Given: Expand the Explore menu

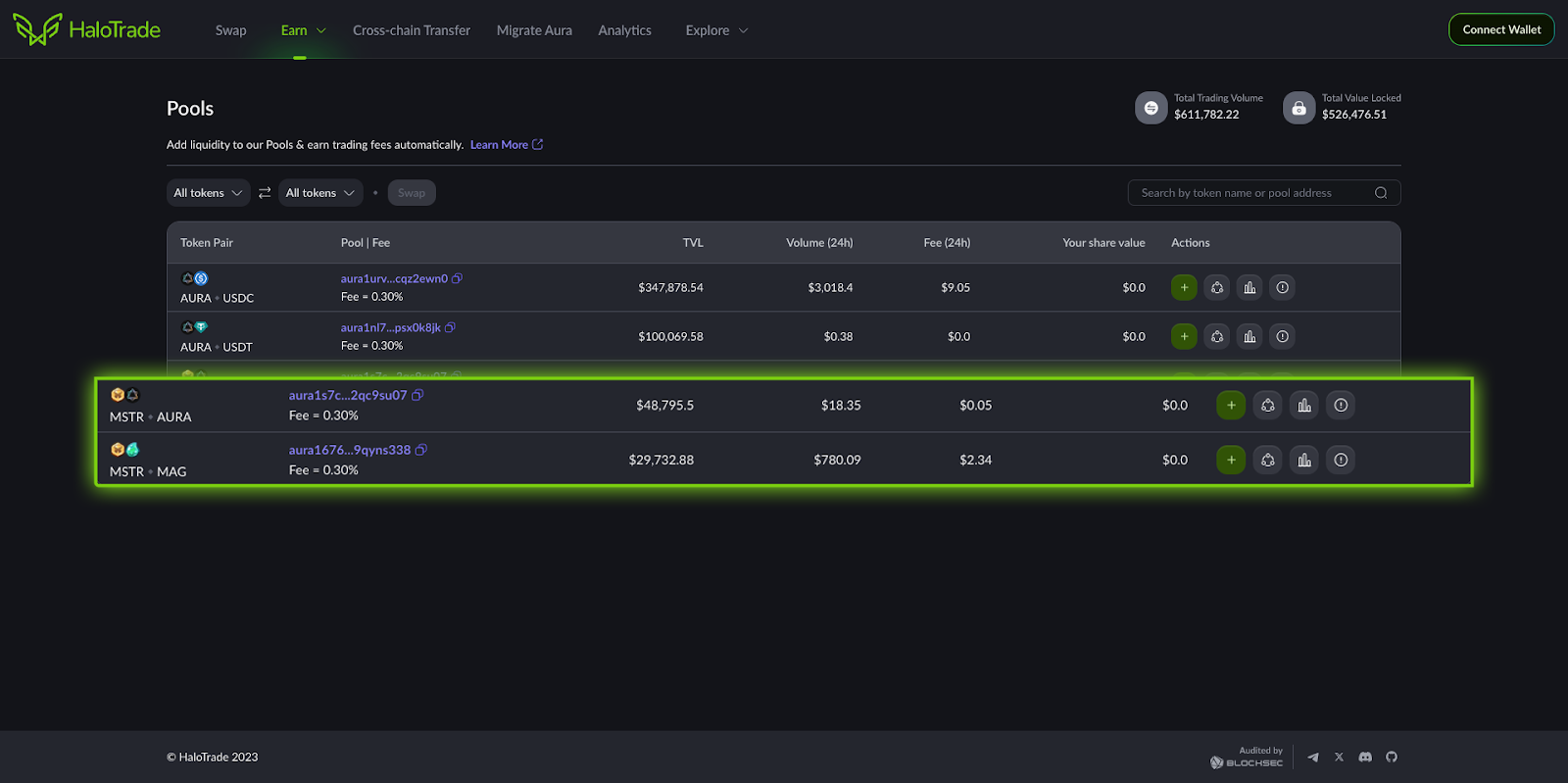Looking at the screenshot, I should pos(717,30).
